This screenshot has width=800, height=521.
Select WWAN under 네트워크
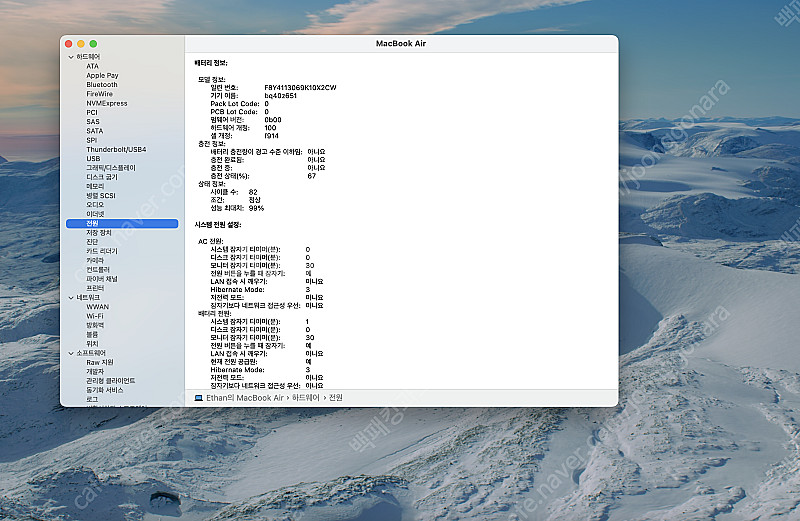[97, 307]
